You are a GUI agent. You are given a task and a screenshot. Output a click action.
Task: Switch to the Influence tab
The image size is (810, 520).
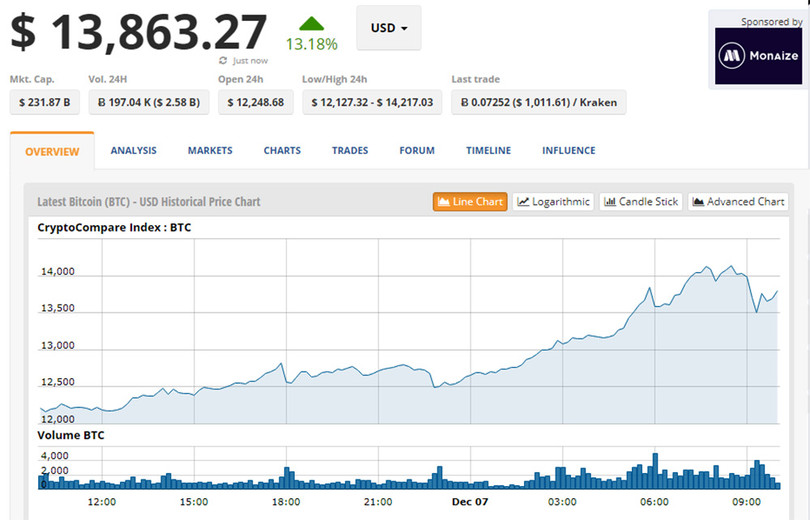click(568, 151)
